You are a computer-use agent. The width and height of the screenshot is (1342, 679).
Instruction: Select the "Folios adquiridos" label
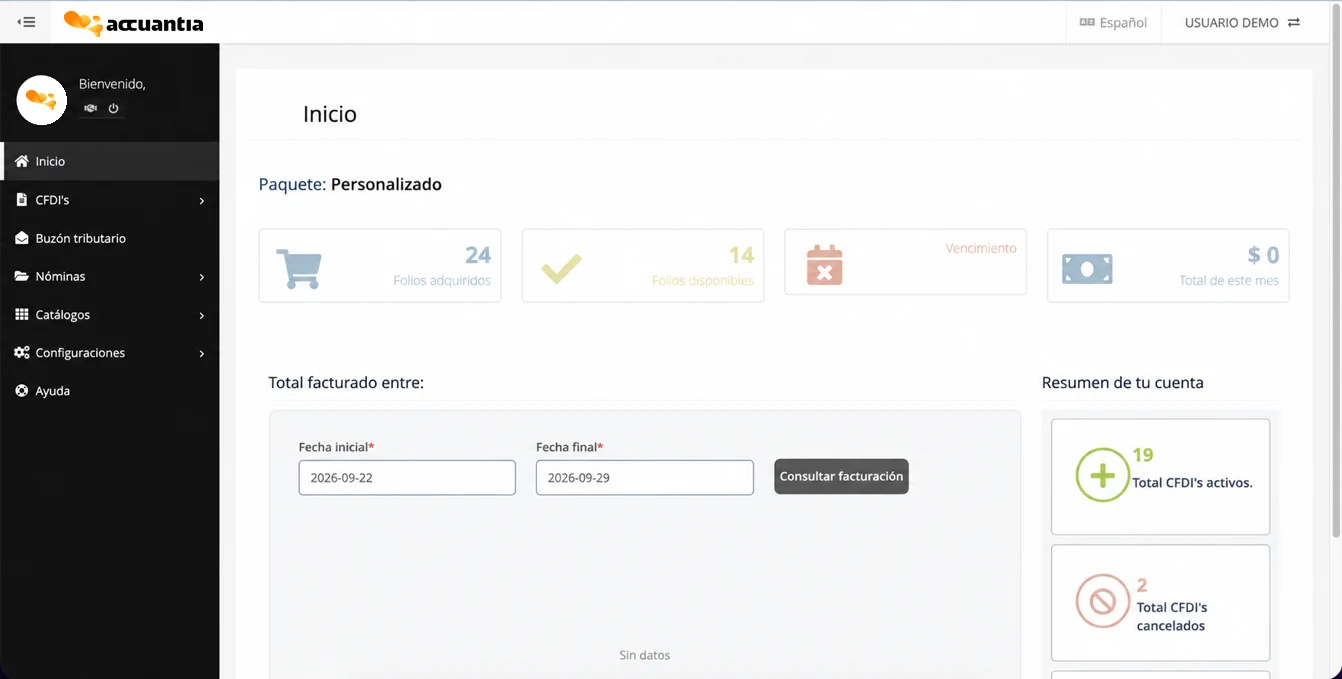pos(442,281)
